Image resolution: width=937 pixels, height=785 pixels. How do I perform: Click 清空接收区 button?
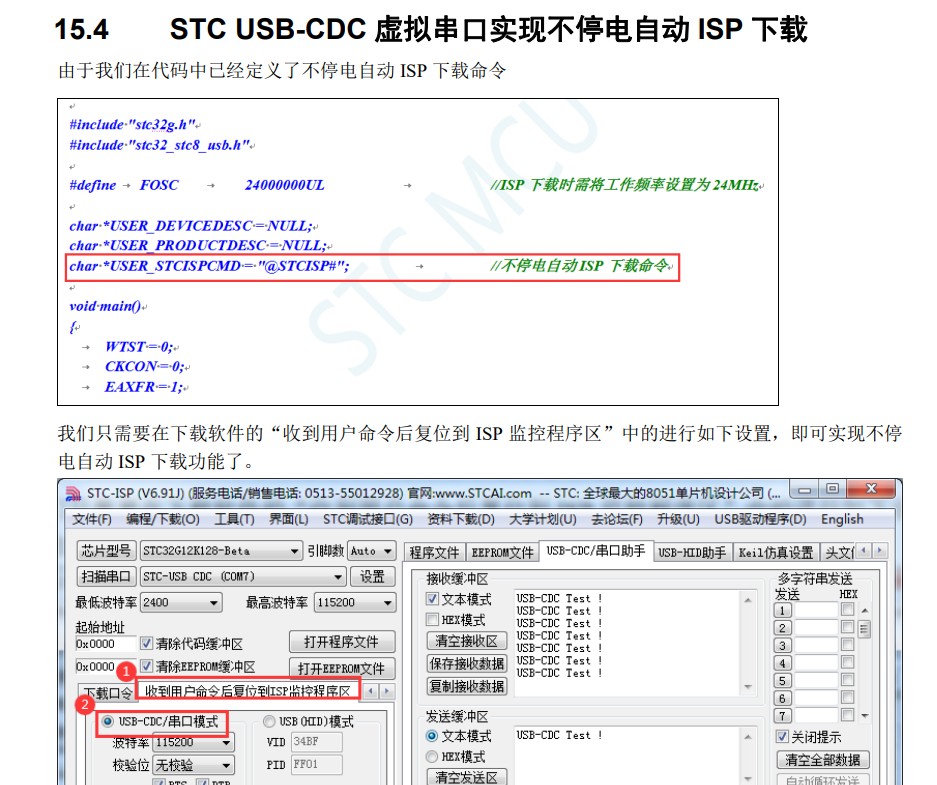(467, 641)
